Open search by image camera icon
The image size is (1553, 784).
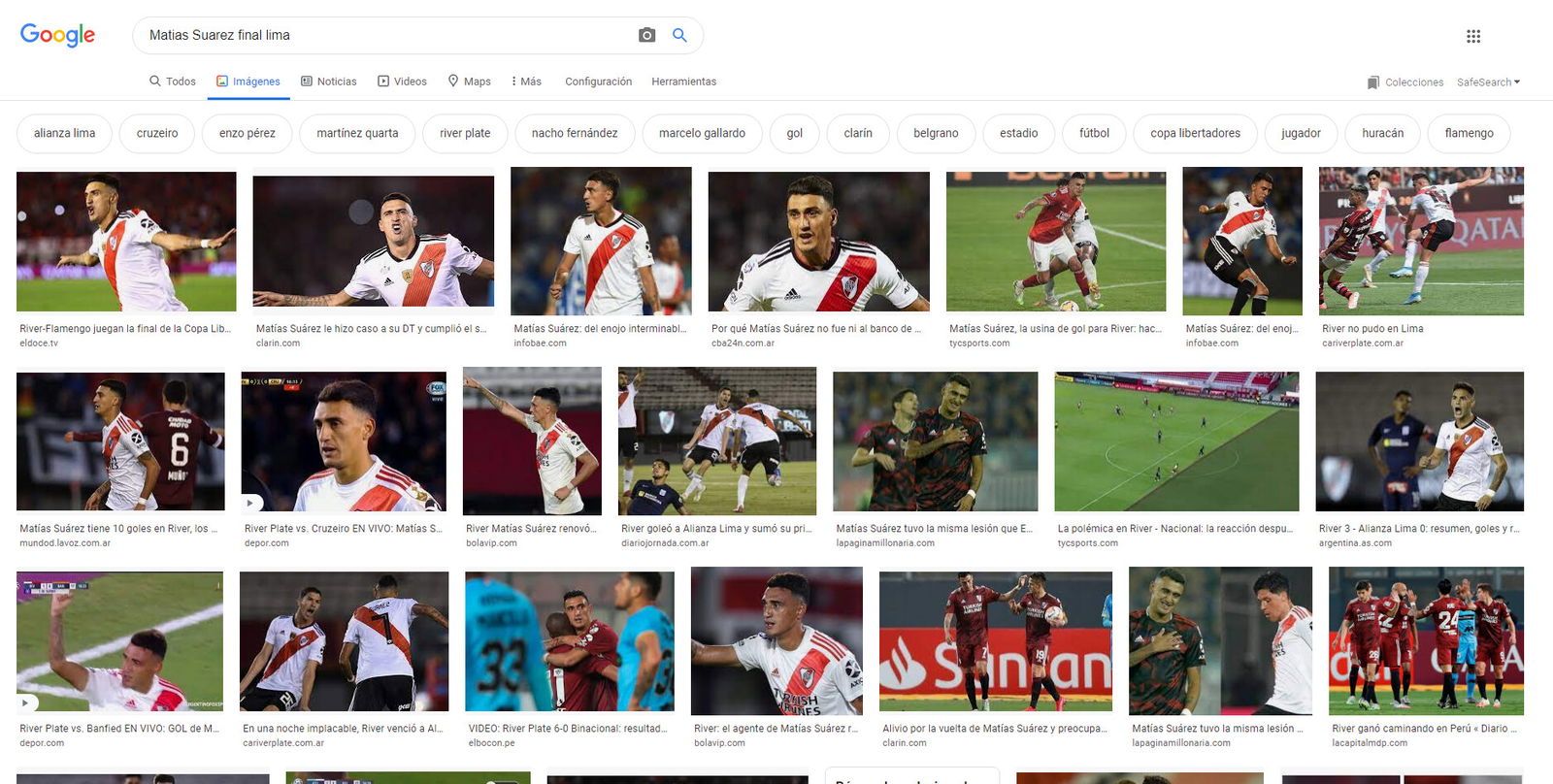646,35
